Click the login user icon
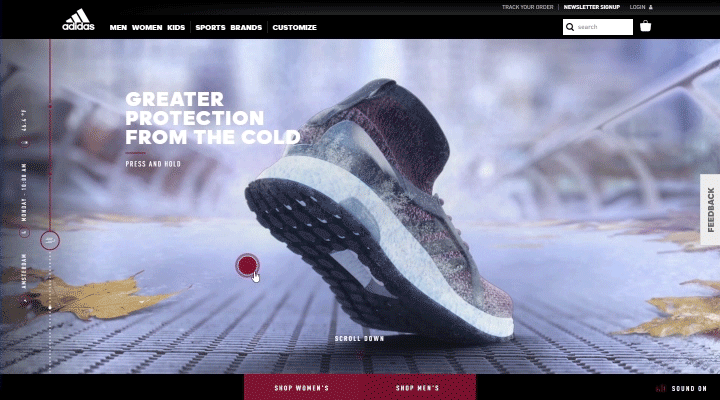 coord(651,7)
